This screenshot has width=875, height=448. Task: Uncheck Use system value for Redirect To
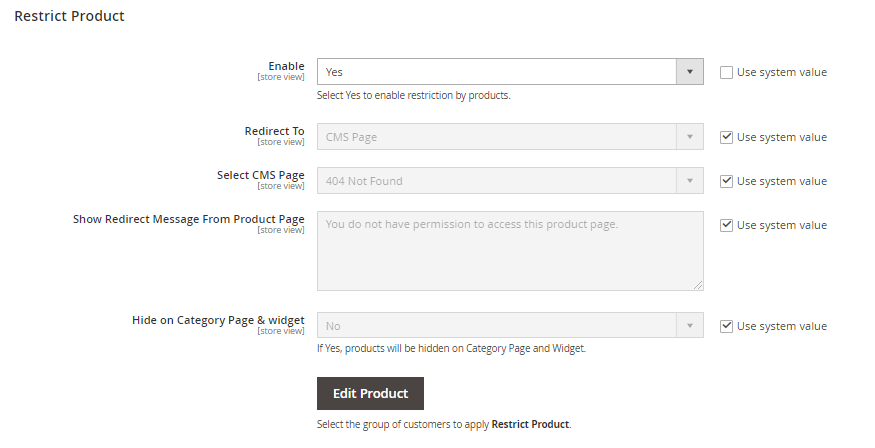click(x=726, y=137)
